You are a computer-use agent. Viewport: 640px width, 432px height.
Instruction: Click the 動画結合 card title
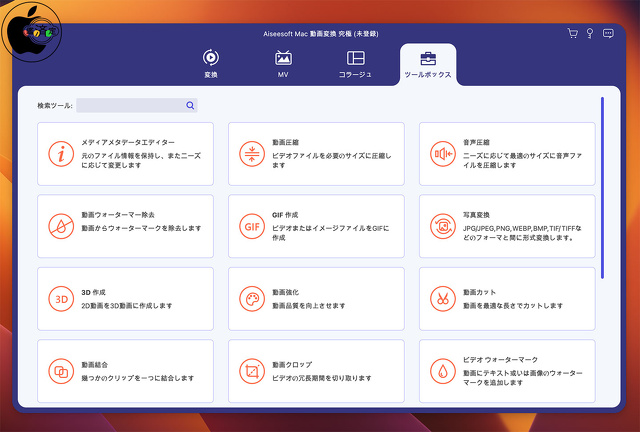[x=94, y=365]
